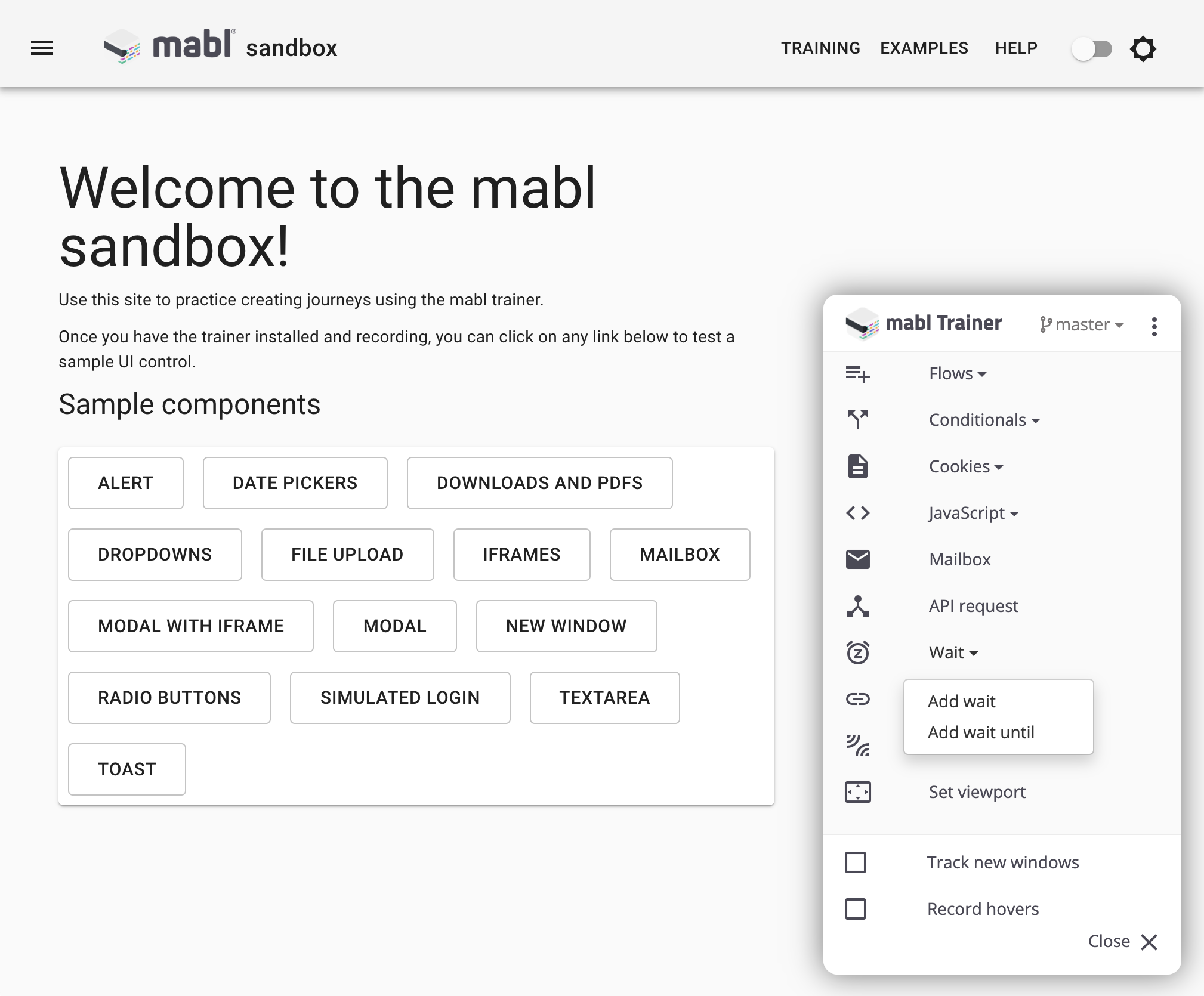Open the DROPDOWNS sample page
Image resolution: width=1204 pixels, height=996 pixels.
click(x=155, y=555)
